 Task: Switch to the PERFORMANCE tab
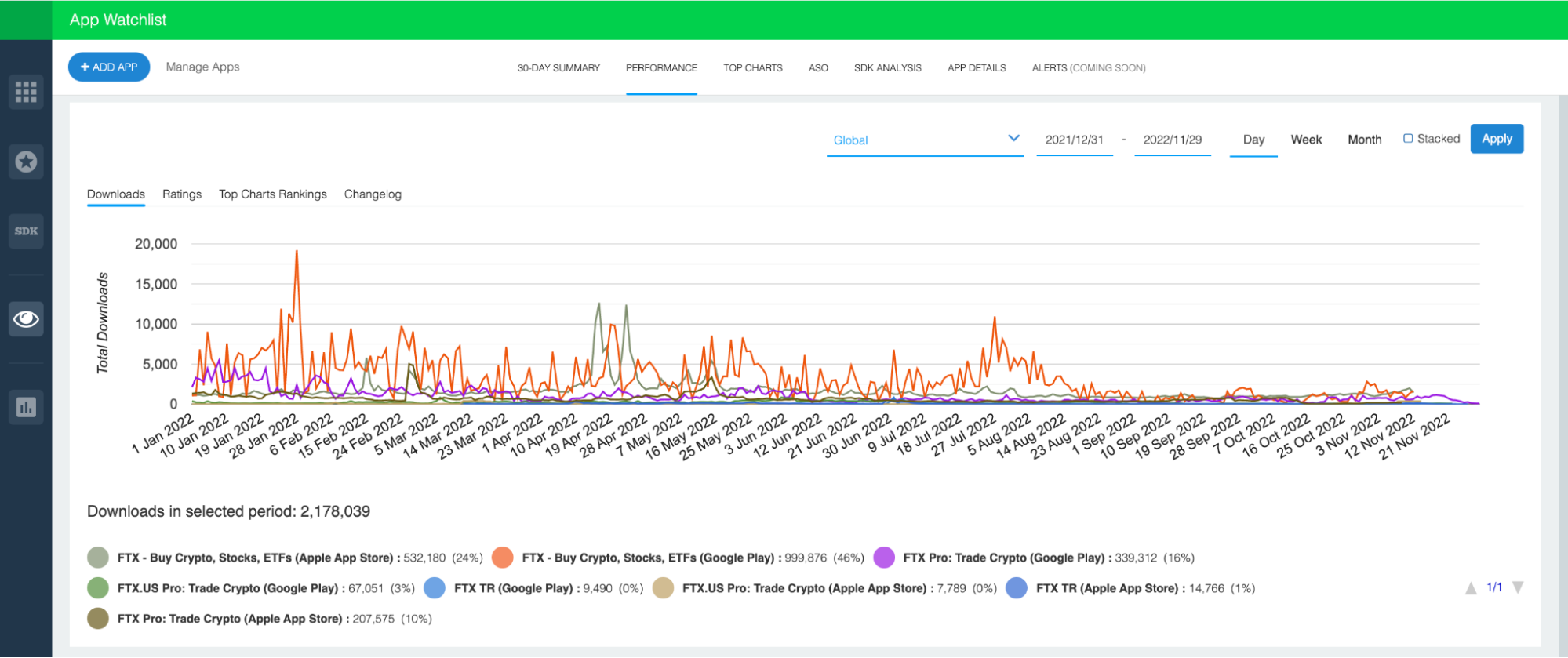(661, 68)
